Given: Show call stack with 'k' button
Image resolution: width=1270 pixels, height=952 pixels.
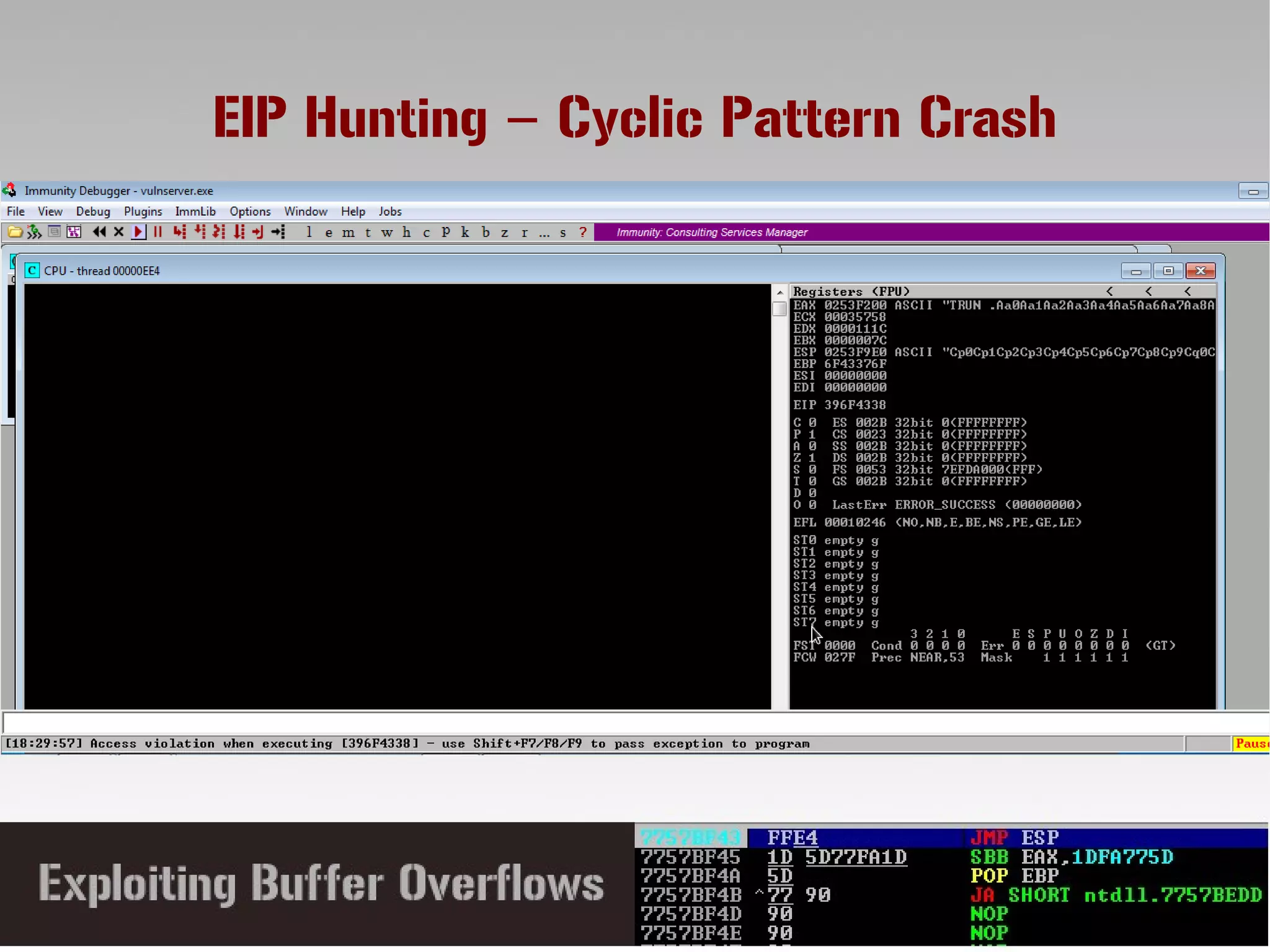Looking at the screenshot, I should tap(465, 233).
